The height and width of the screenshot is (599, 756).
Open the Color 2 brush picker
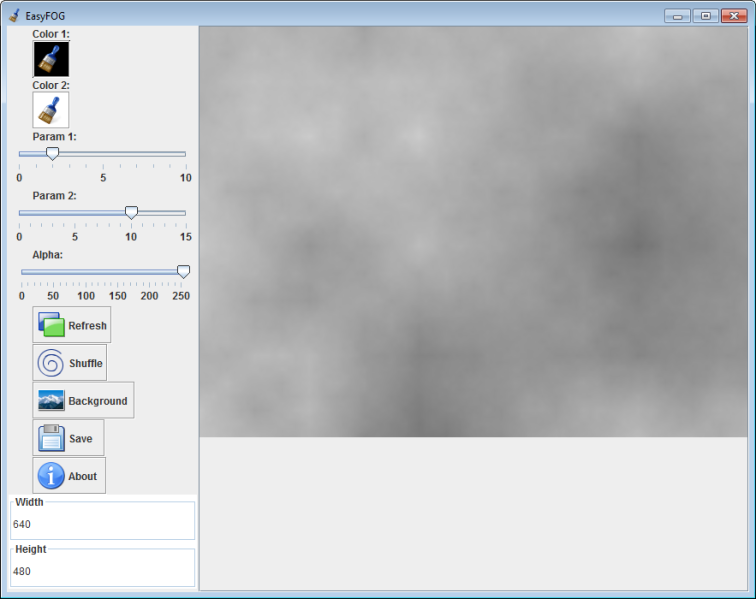[51, 110]
